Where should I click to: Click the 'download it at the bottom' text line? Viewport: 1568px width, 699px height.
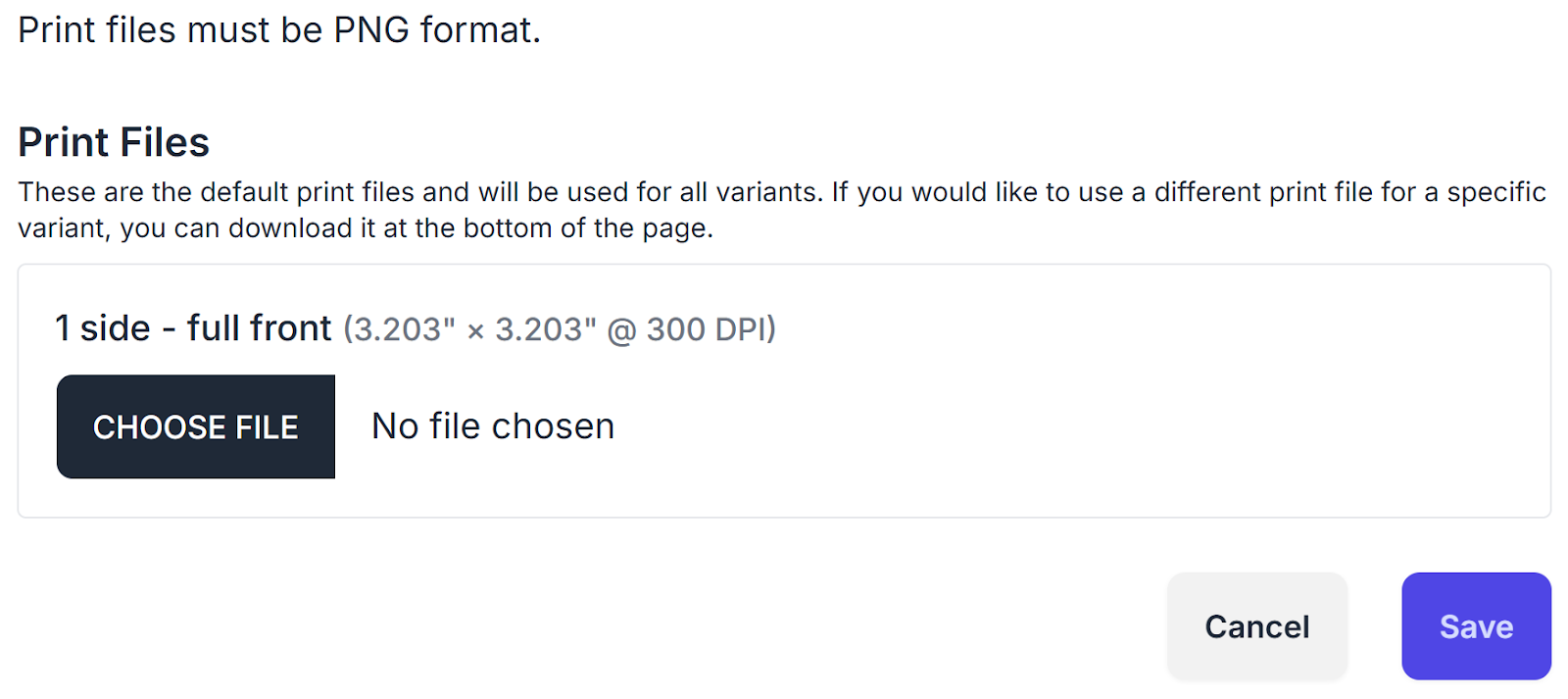(x=366, y=228)
